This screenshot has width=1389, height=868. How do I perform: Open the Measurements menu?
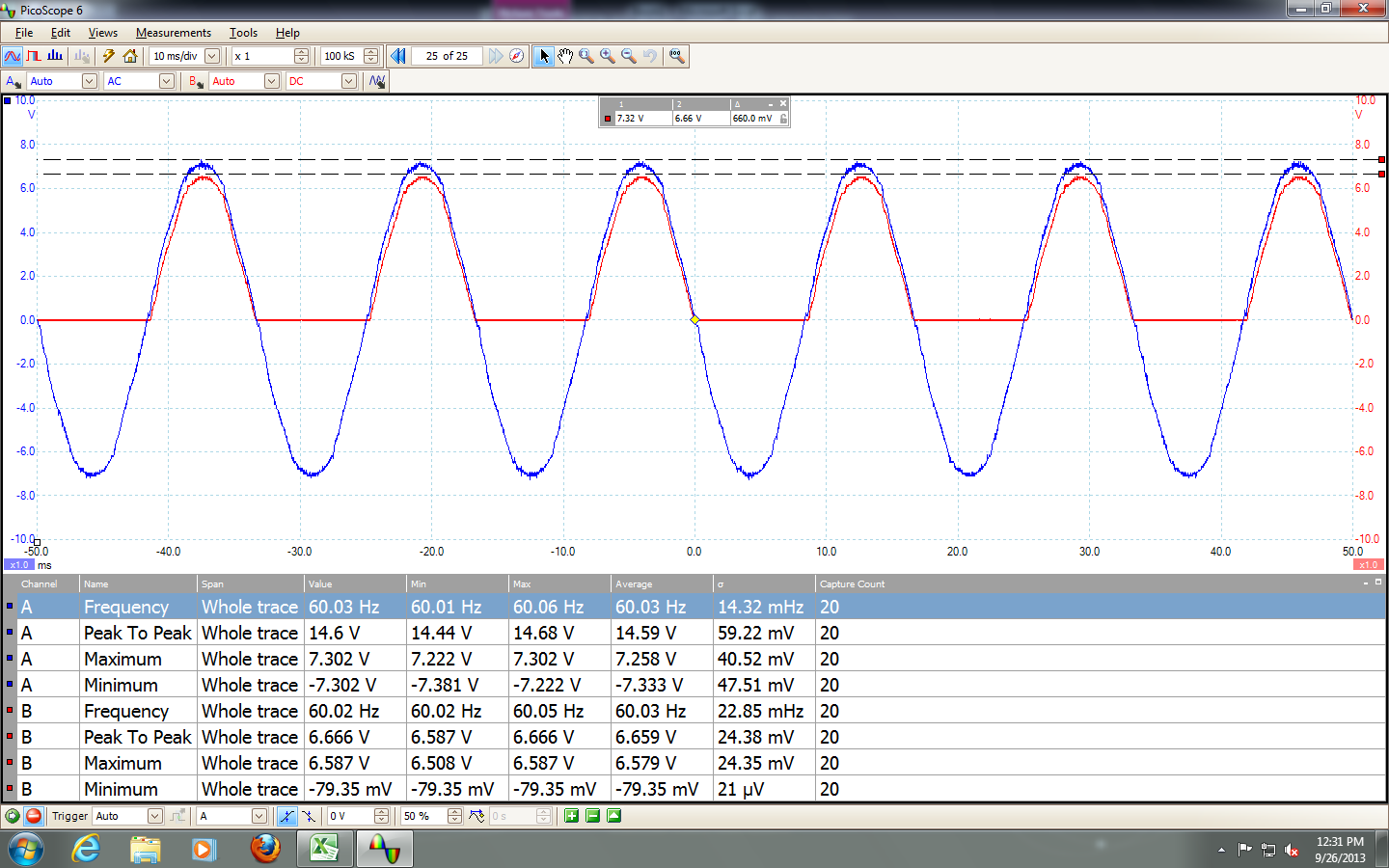click(174, 32)
